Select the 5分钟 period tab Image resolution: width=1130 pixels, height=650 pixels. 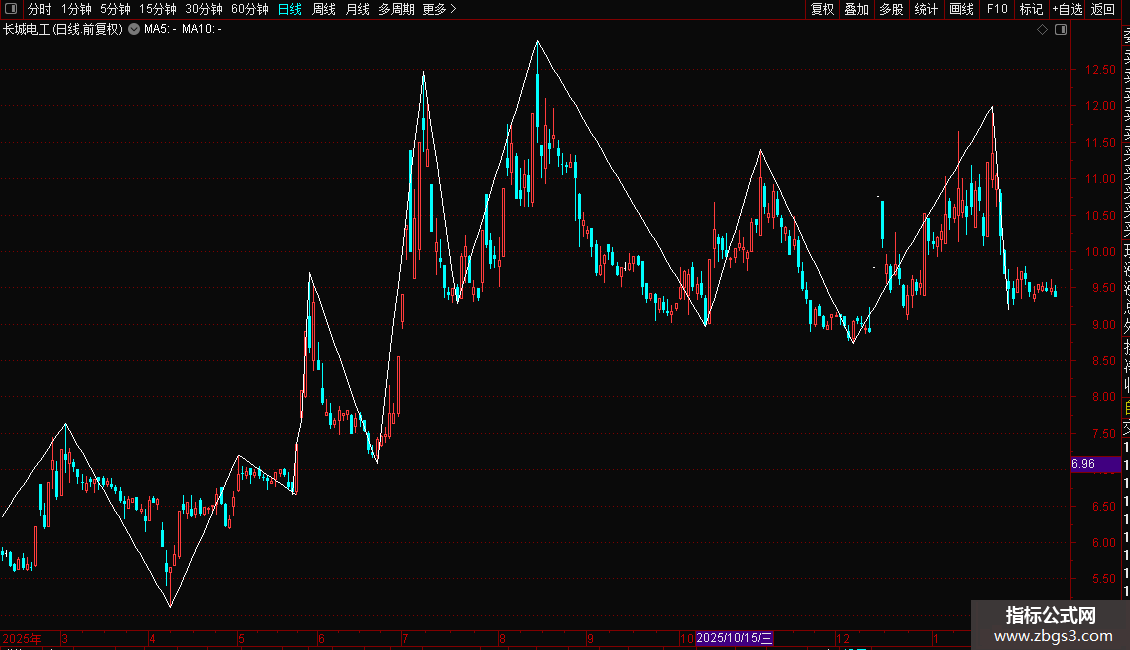pos(115,9)
